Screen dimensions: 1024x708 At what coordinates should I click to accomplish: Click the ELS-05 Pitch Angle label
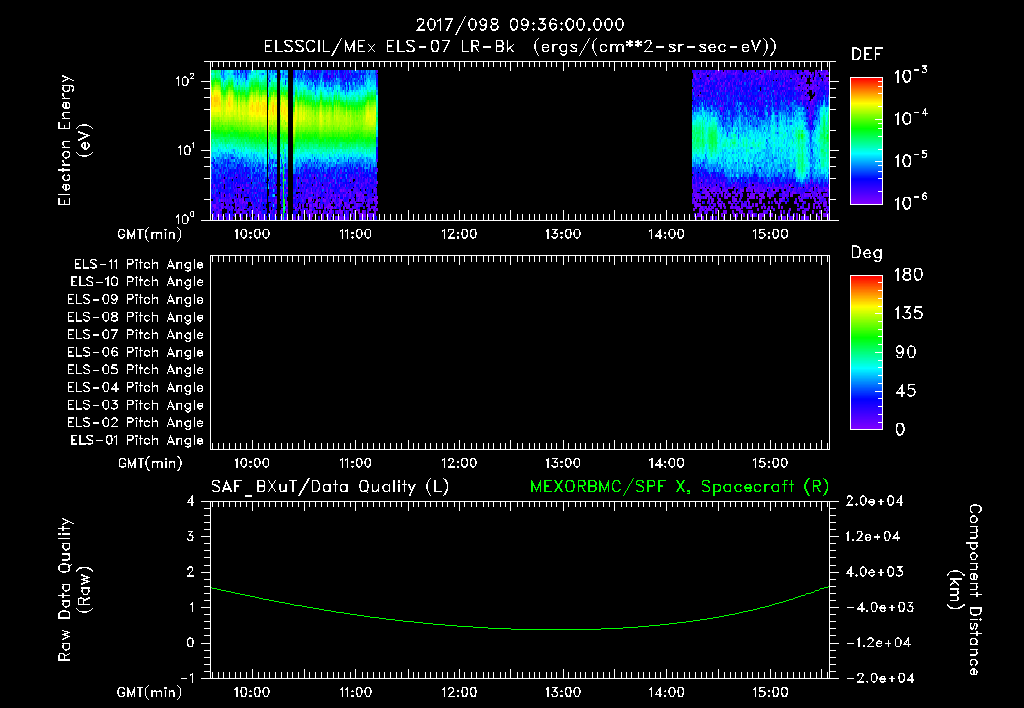136,370
